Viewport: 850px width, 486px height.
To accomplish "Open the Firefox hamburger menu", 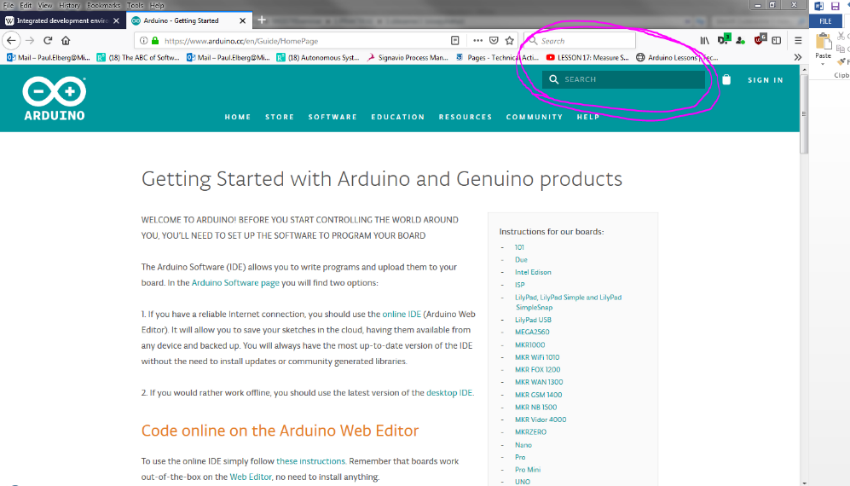I will pyautogui.click(x=797, y=41).
